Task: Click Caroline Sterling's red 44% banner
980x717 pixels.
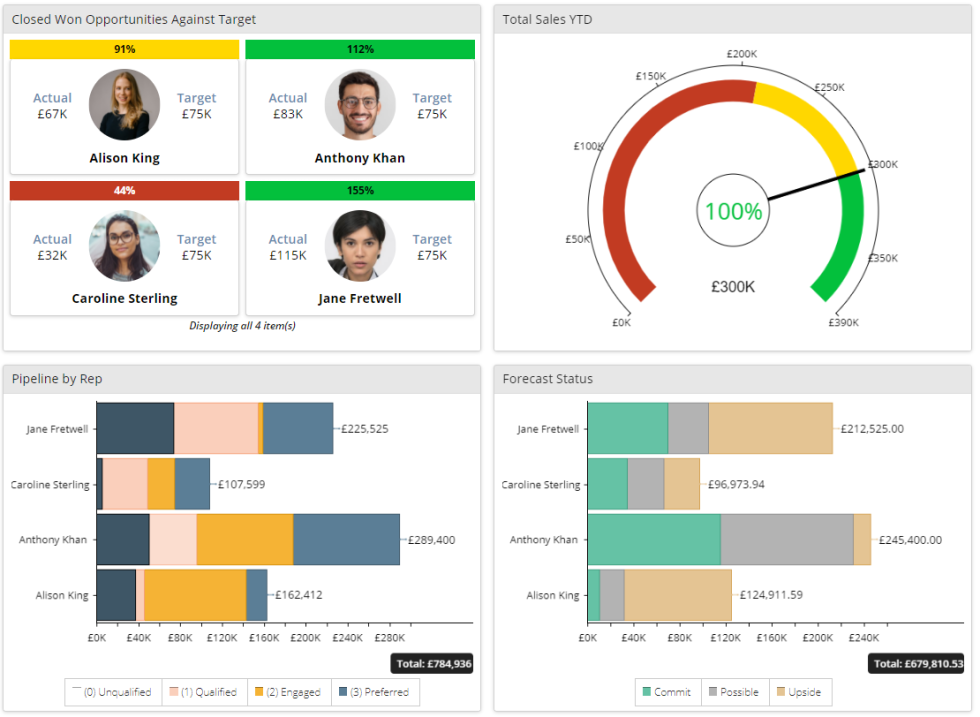Action: [x=124, y=191]
